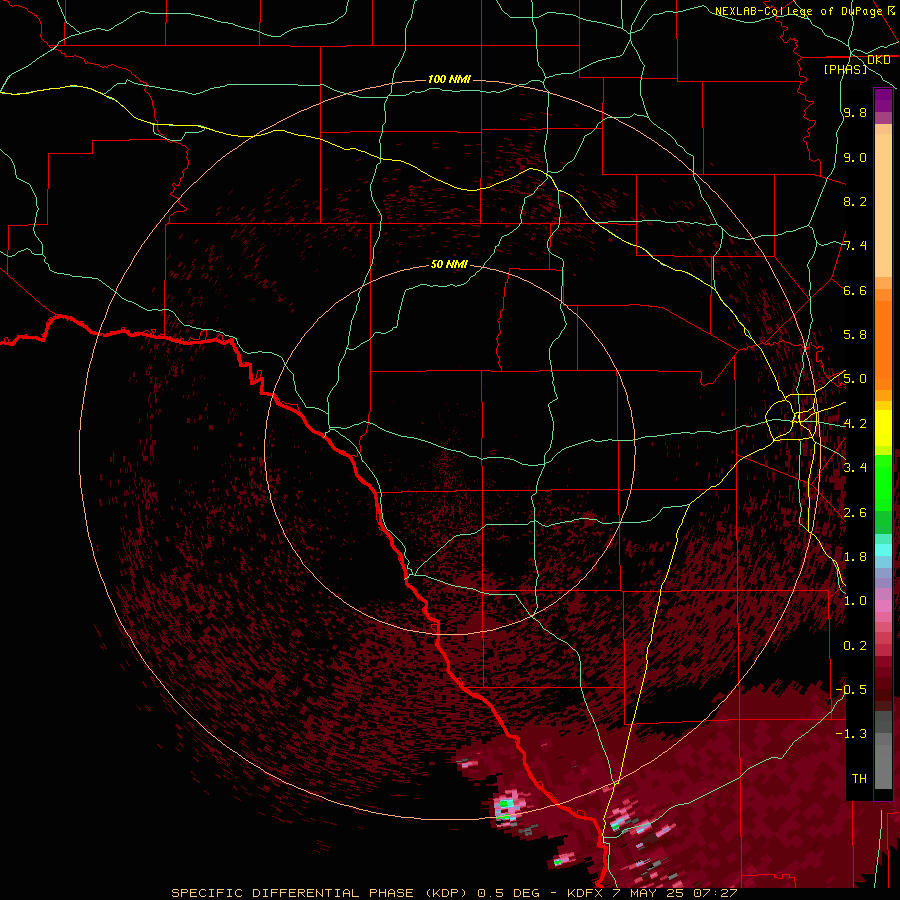Click the TH threshold label on scale
Image resolution: width=900 pixels, height=900 pixels.
pyautogui.click(x=859, y=779)
